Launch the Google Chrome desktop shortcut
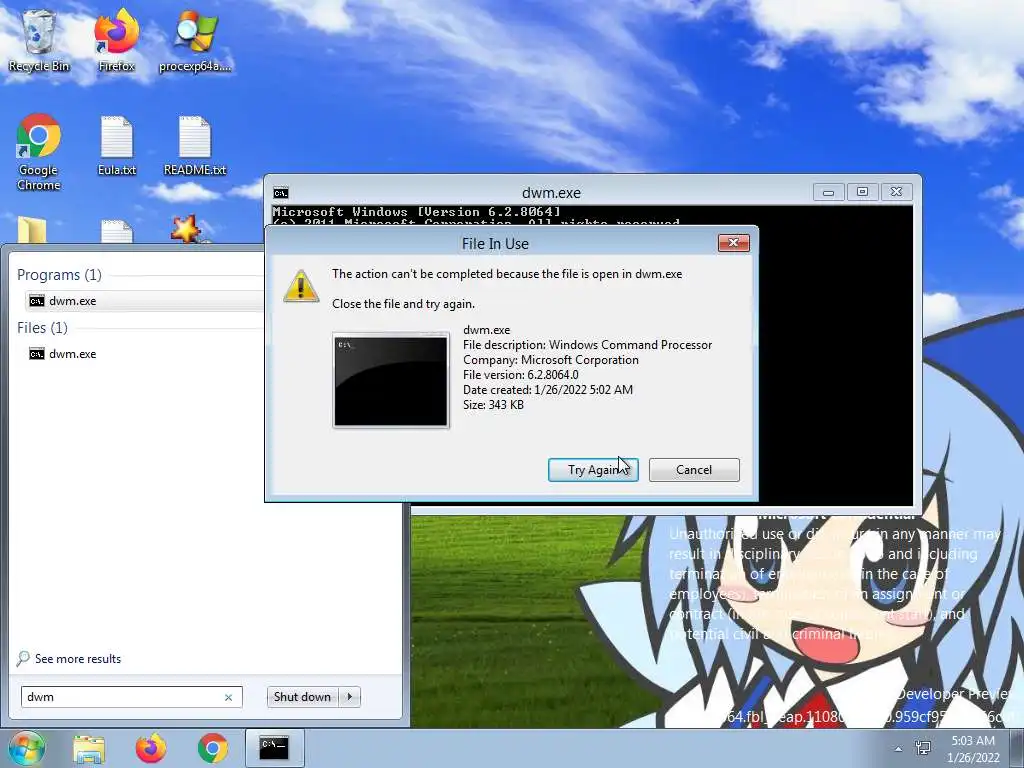This screenshot has width=1024, height=768. pyautogui.click(x=39, y=152)
